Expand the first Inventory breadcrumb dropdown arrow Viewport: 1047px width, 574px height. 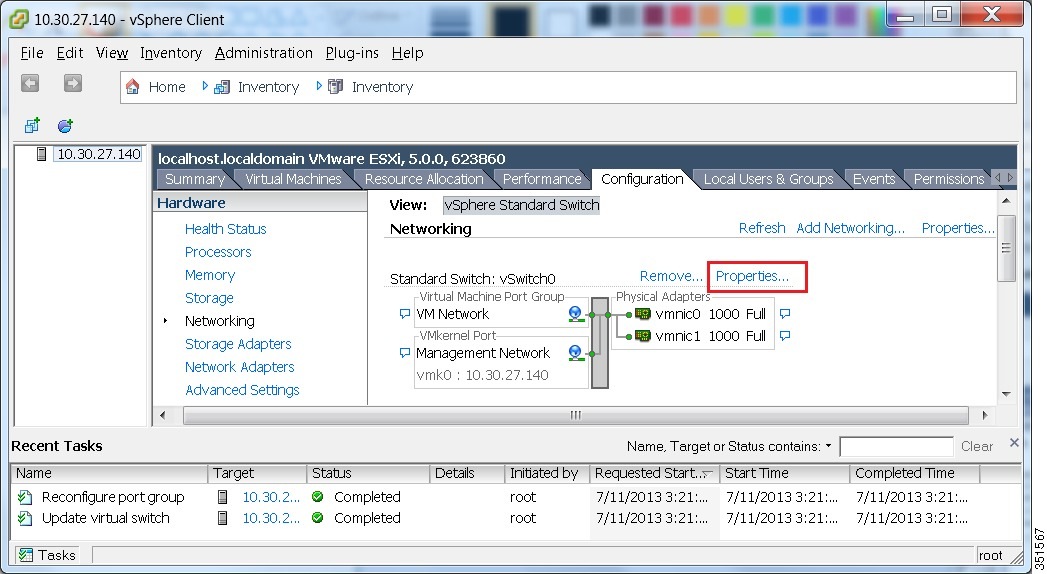click(x=205, y=86)
